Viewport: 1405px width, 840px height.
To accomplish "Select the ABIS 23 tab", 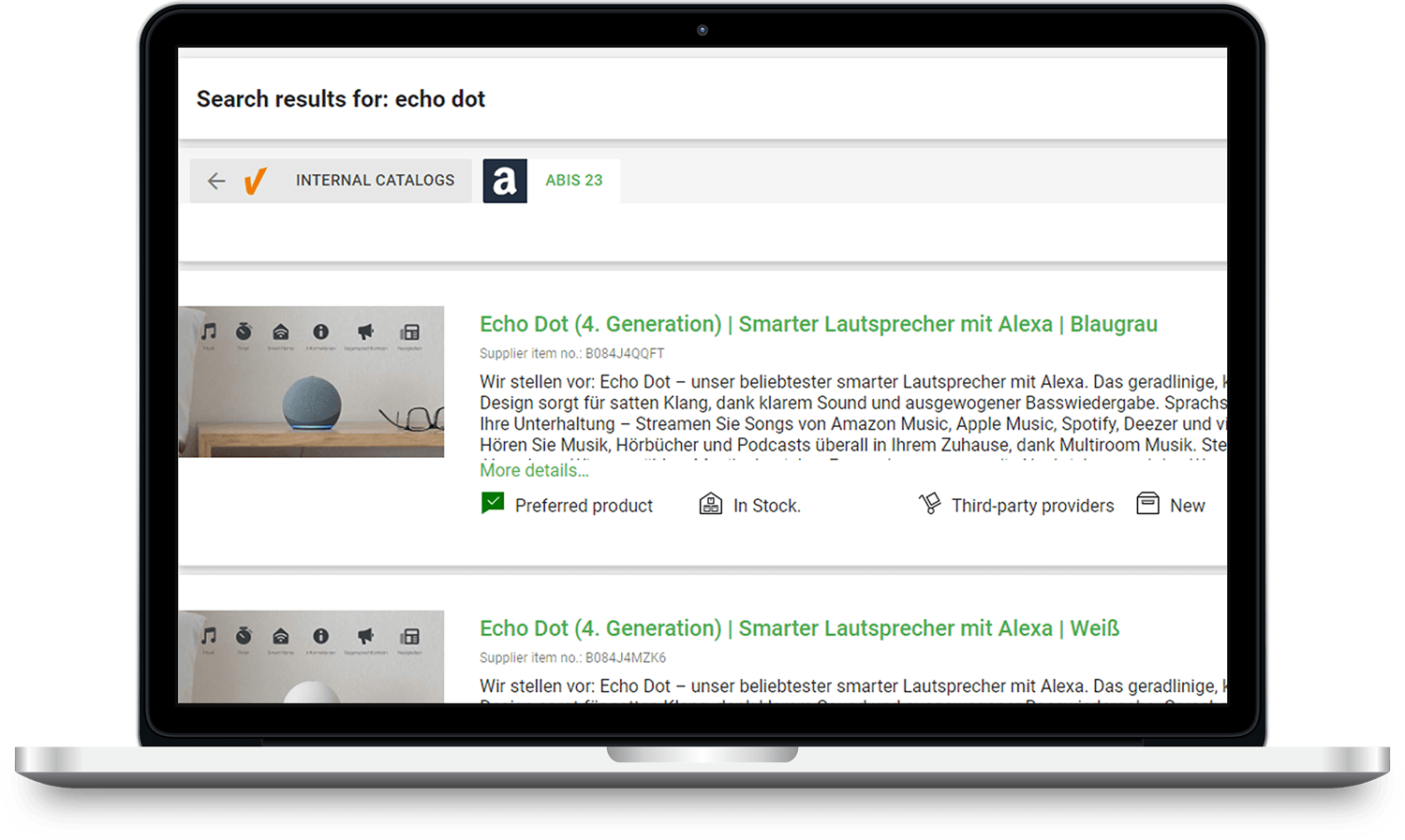I will tap(573, 181).
